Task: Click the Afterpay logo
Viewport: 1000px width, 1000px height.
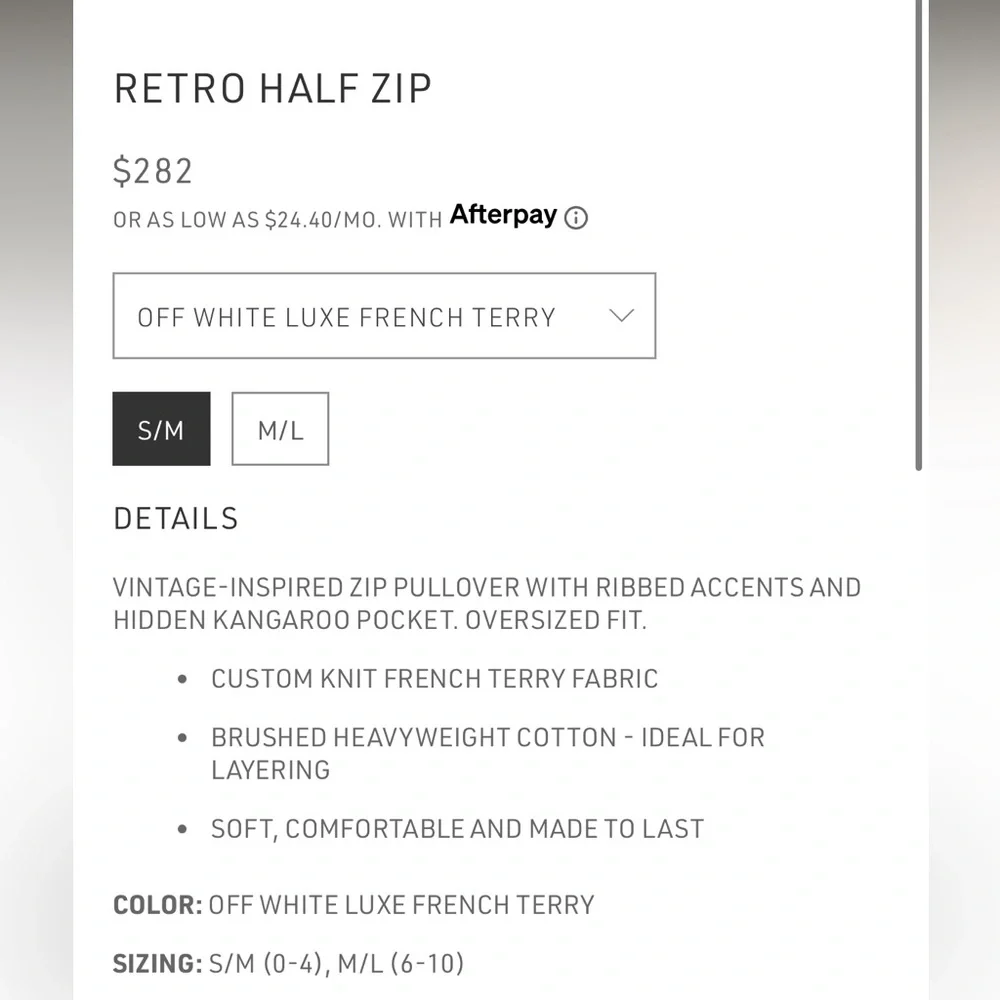Action: [x=503, y=214]
